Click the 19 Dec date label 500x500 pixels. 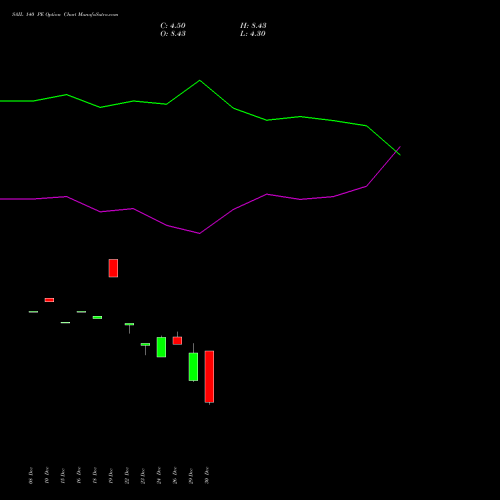point(111,476)
